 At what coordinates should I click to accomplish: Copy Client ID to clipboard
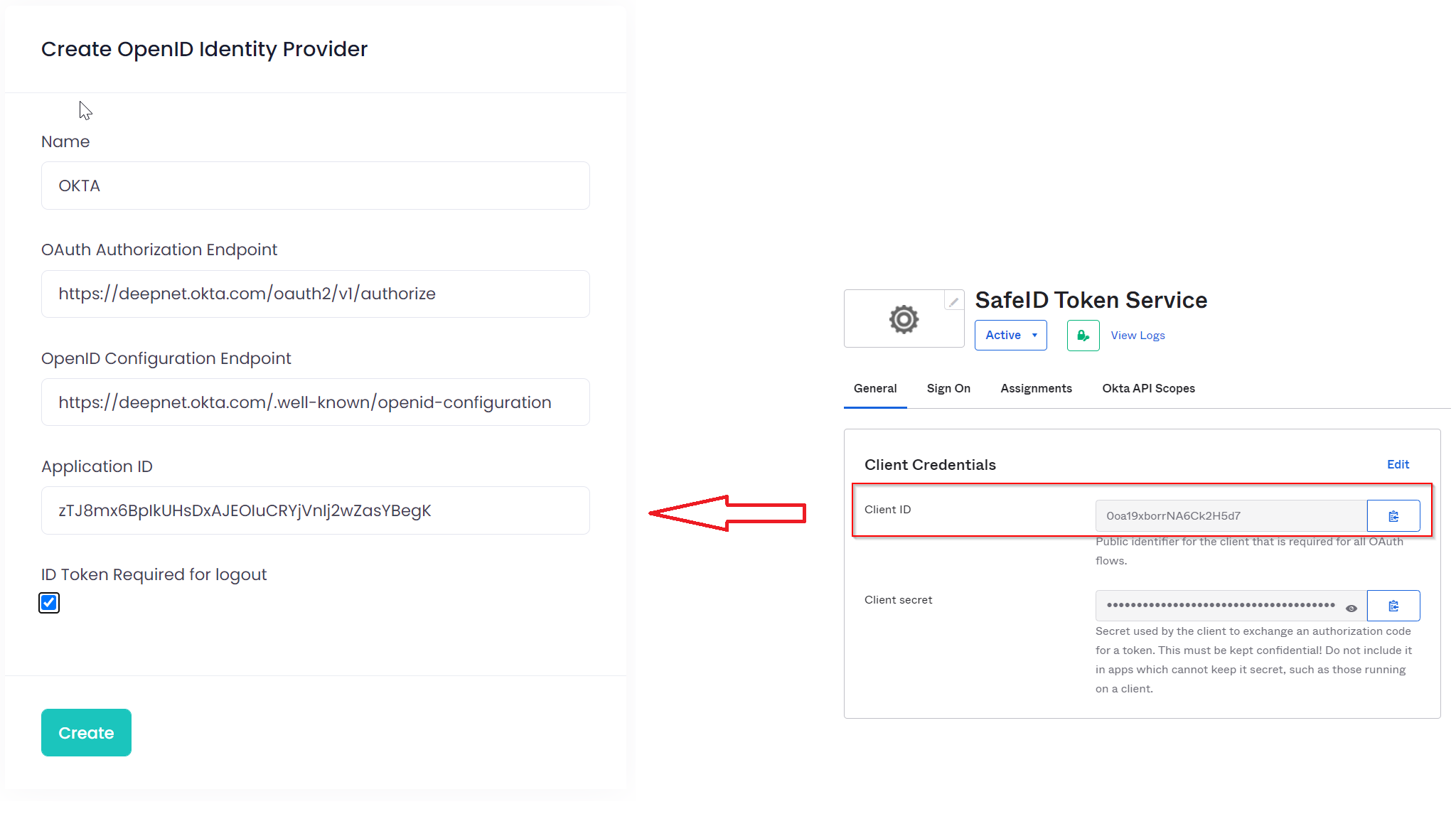(1393, 516)
